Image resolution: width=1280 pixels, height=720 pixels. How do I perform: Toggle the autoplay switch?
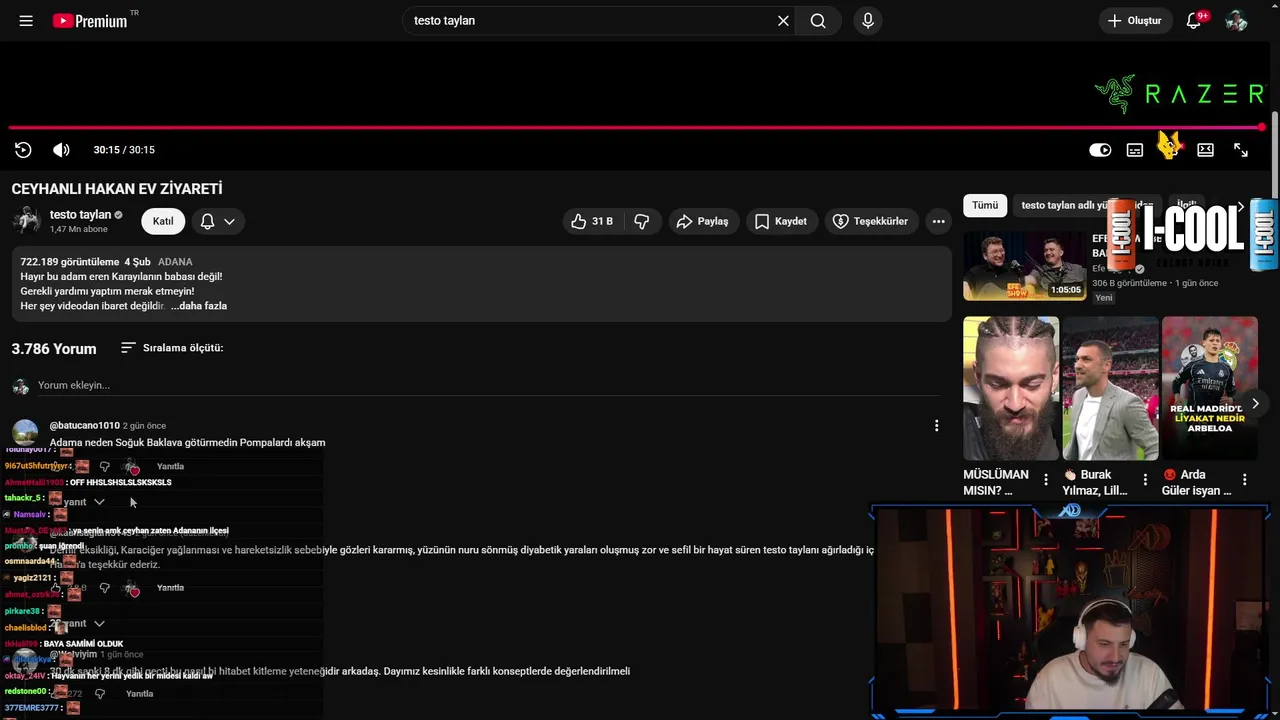pyautogui.click(x=1100, y=150)
